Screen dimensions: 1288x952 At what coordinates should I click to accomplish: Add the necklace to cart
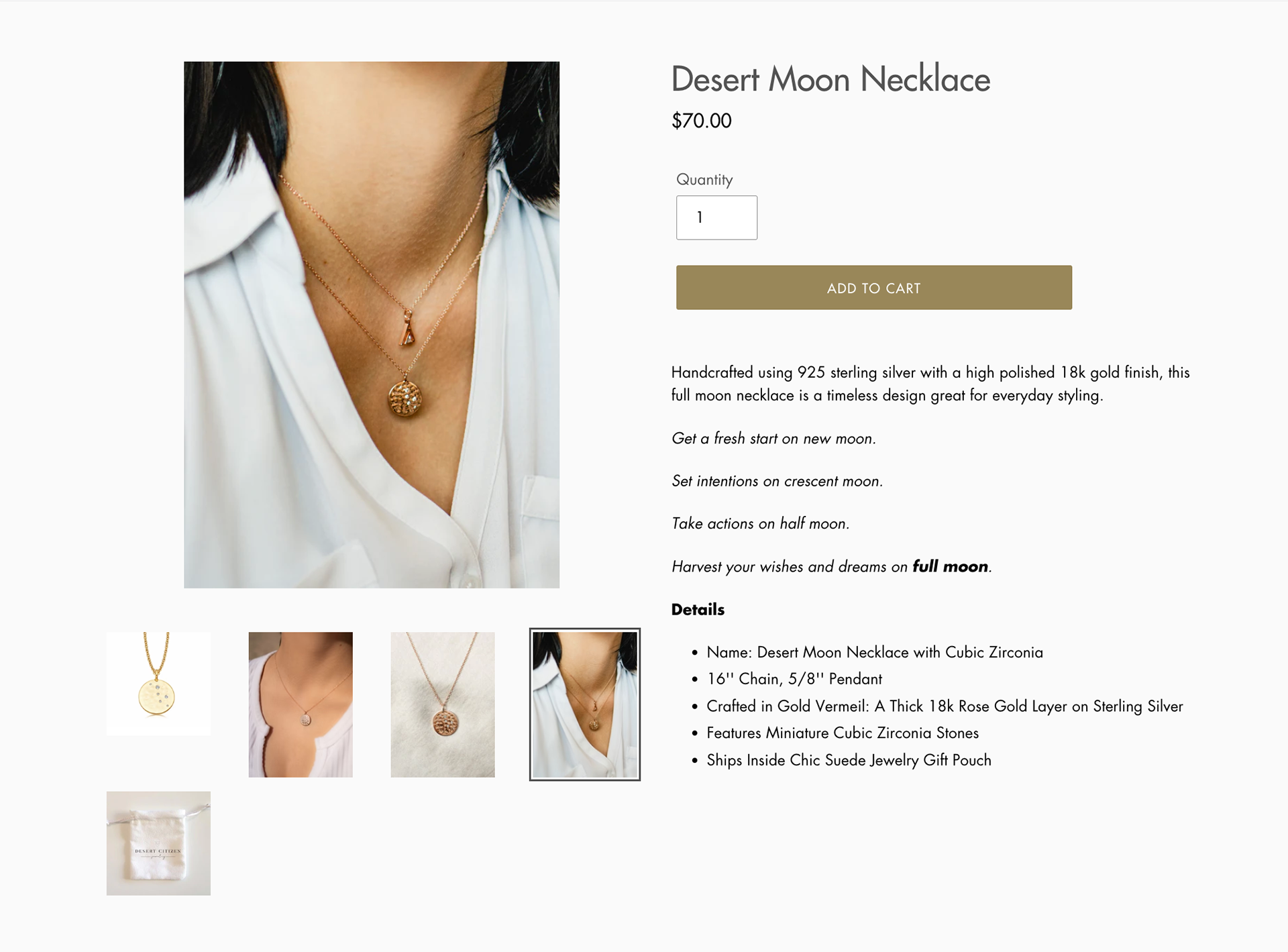(x=874, y=288)
